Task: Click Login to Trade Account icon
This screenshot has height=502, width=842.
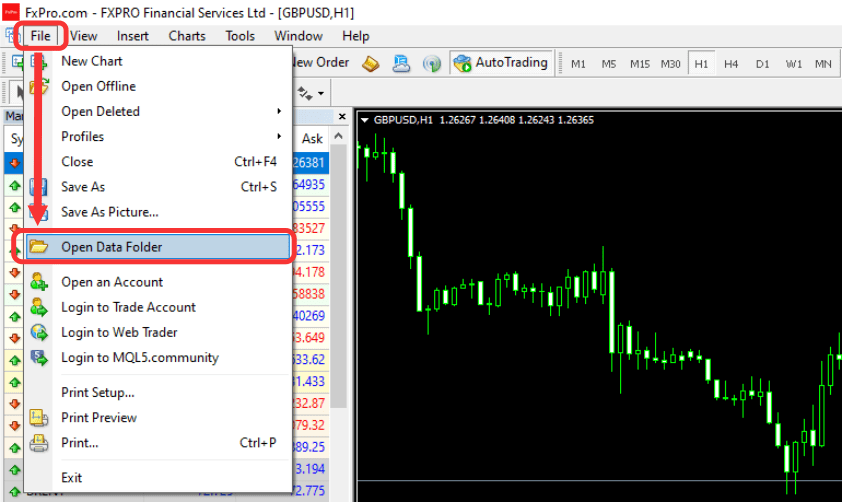Action: tap(39, 307)
